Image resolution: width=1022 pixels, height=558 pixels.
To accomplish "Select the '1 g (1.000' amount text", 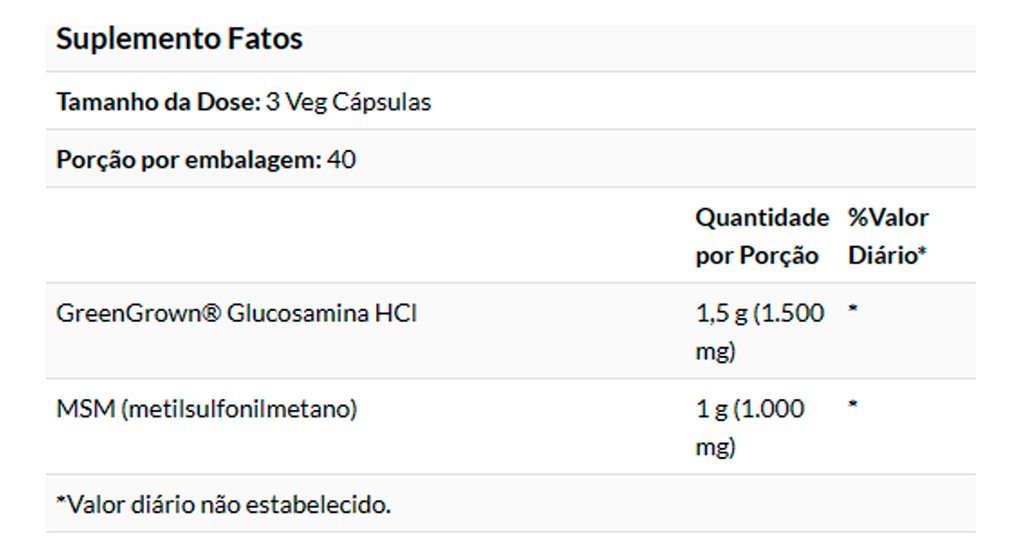I will [x=749, y=409].
